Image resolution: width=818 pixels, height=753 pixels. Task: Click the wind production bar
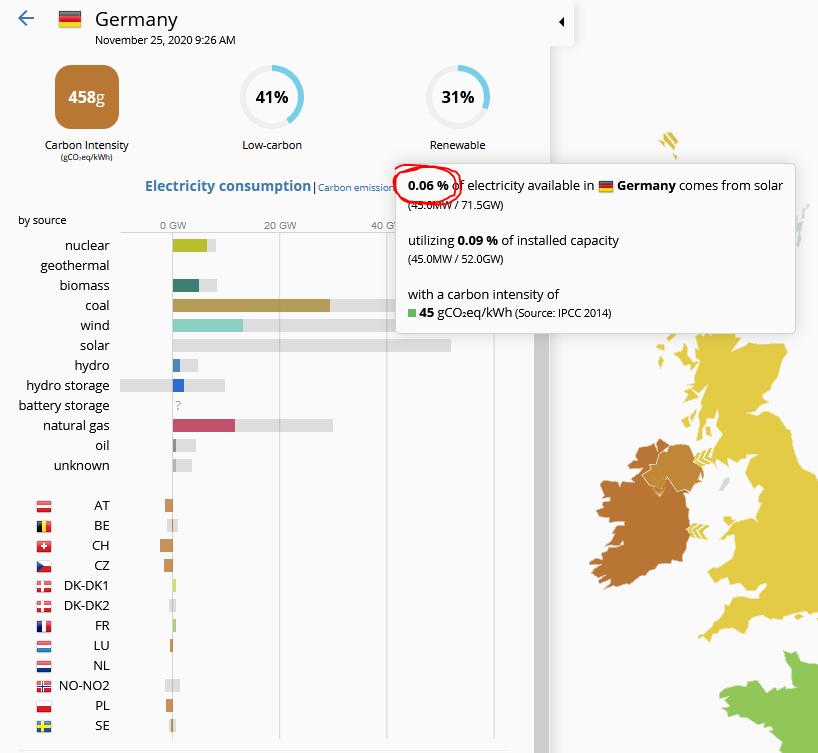pyautogui.click(x=207, y=325)
